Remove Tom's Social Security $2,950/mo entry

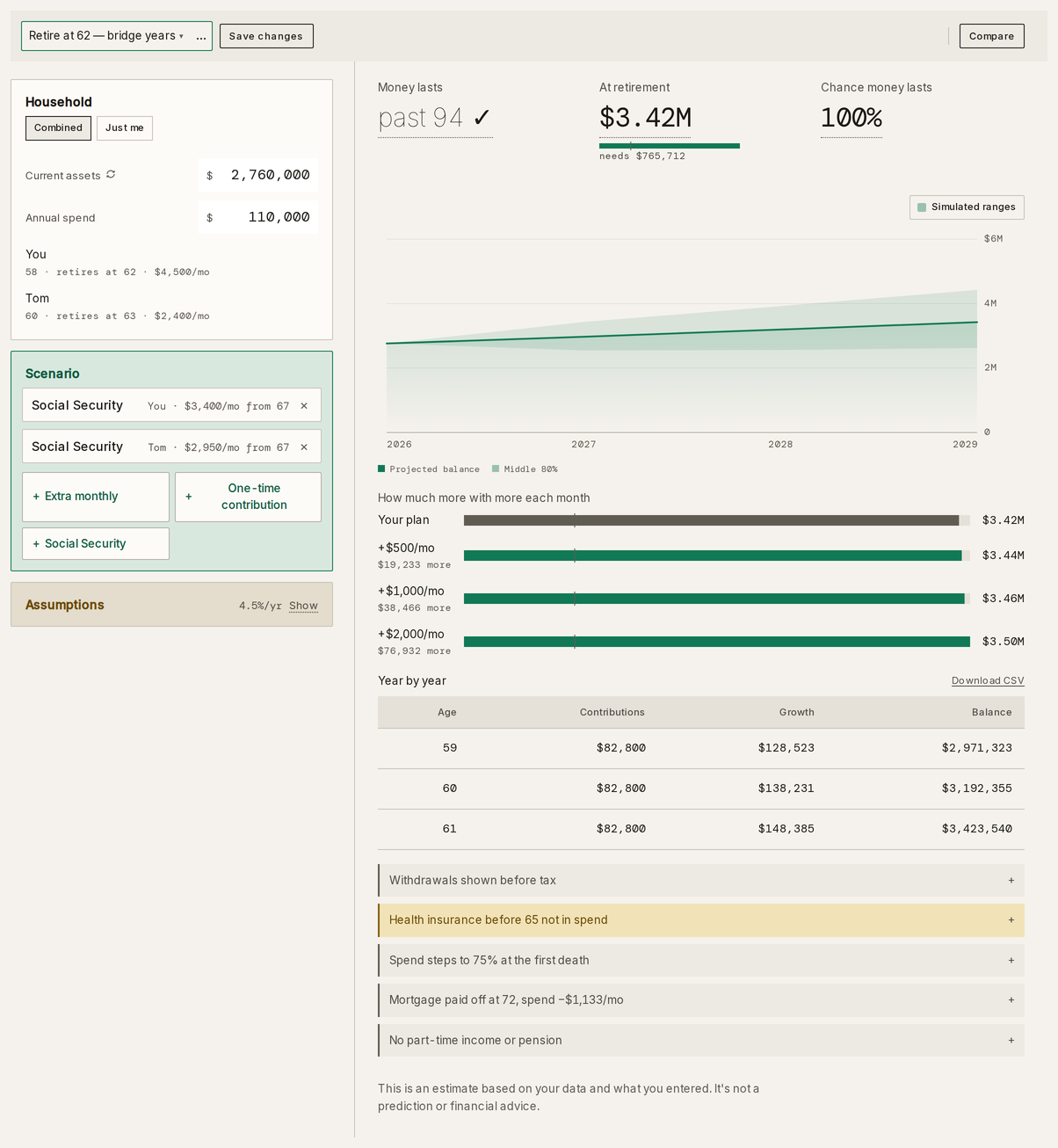point(304,447)
